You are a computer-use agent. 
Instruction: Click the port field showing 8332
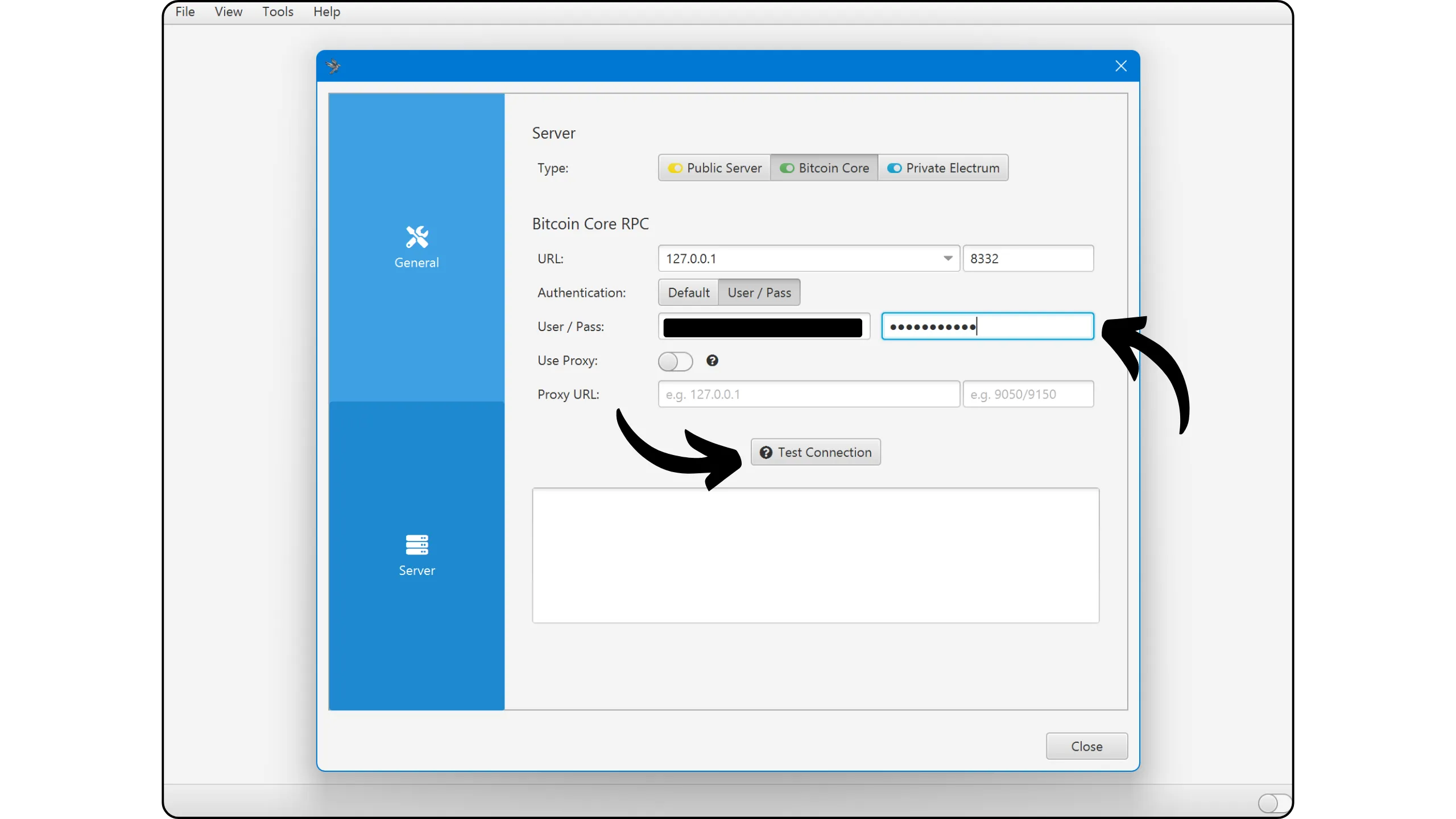[x=1028, y=259]
